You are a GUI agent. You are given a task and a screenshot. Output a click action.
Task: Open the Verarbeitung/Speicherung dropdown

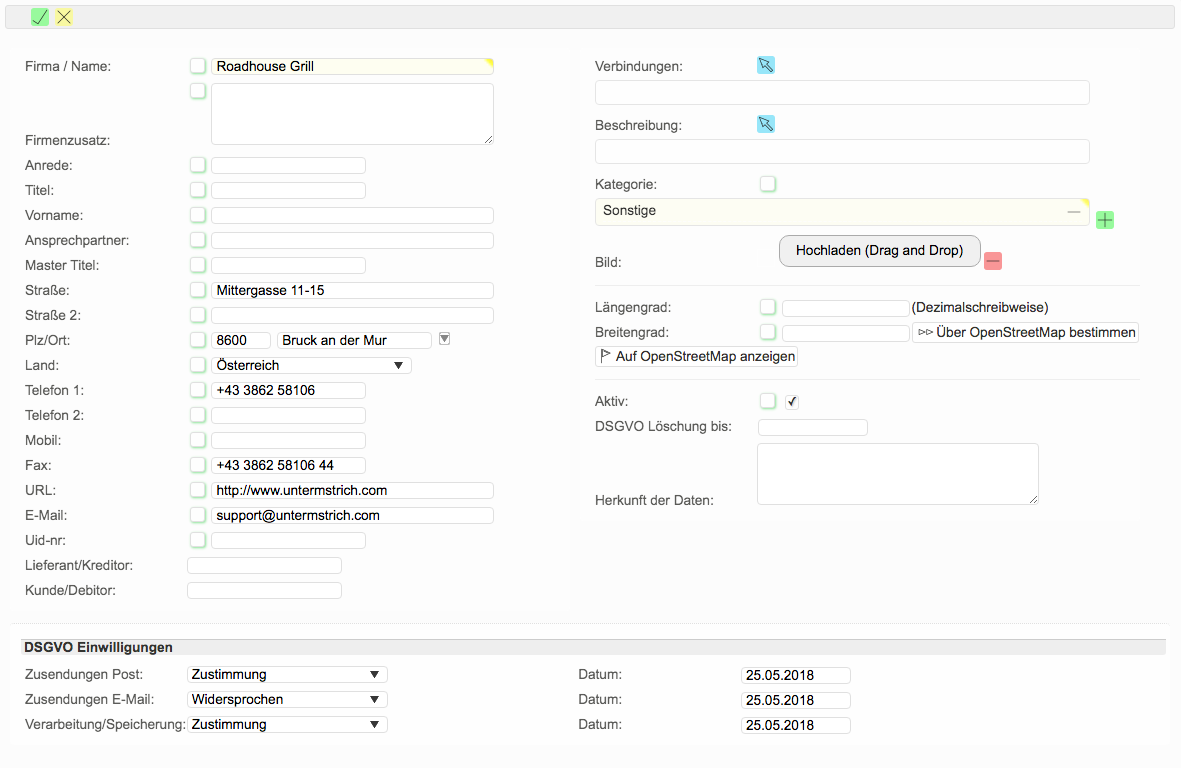287,725
